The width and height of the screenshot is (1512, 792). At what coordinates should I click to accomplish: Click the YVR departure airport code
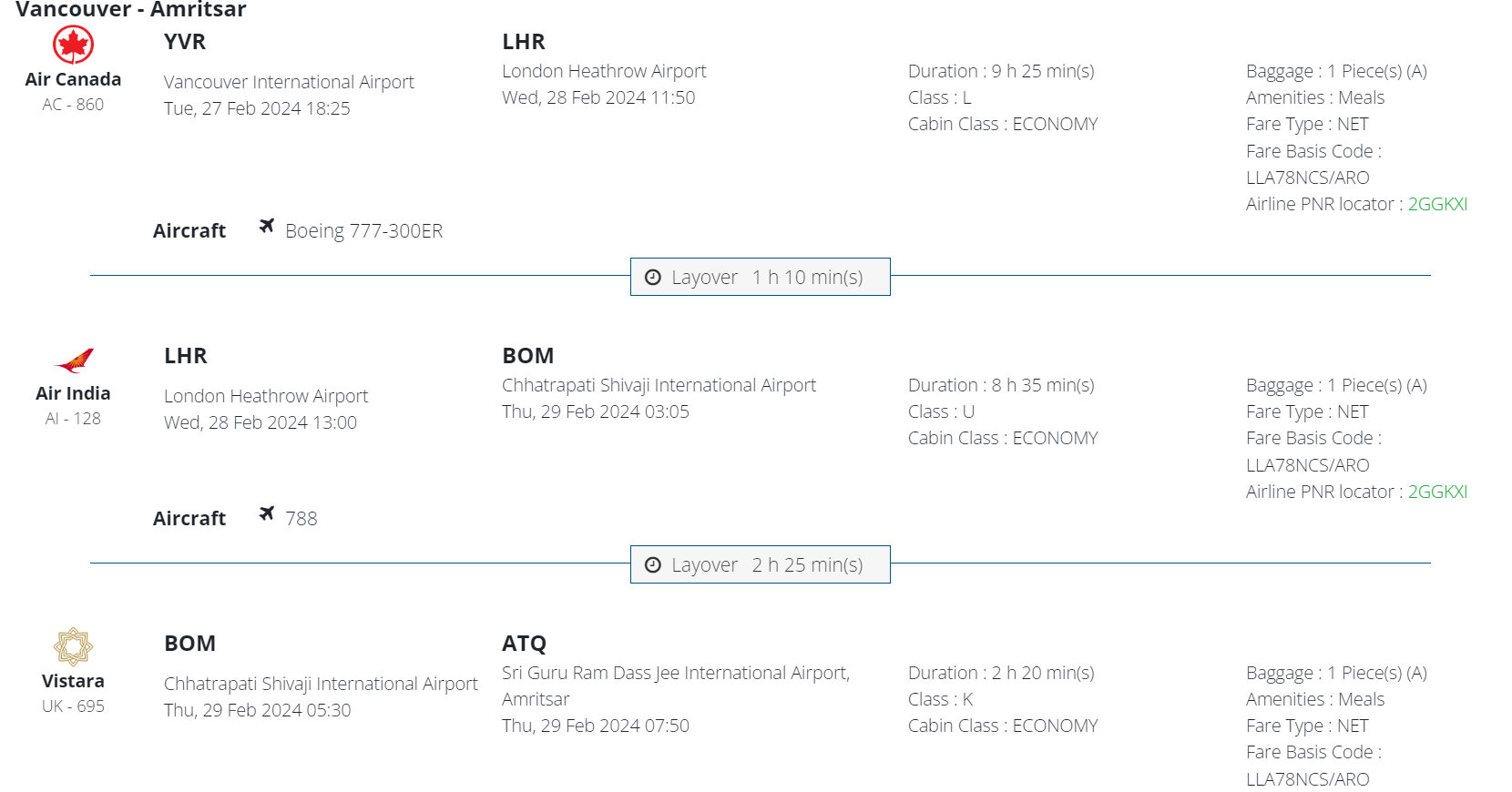point(185,42)
